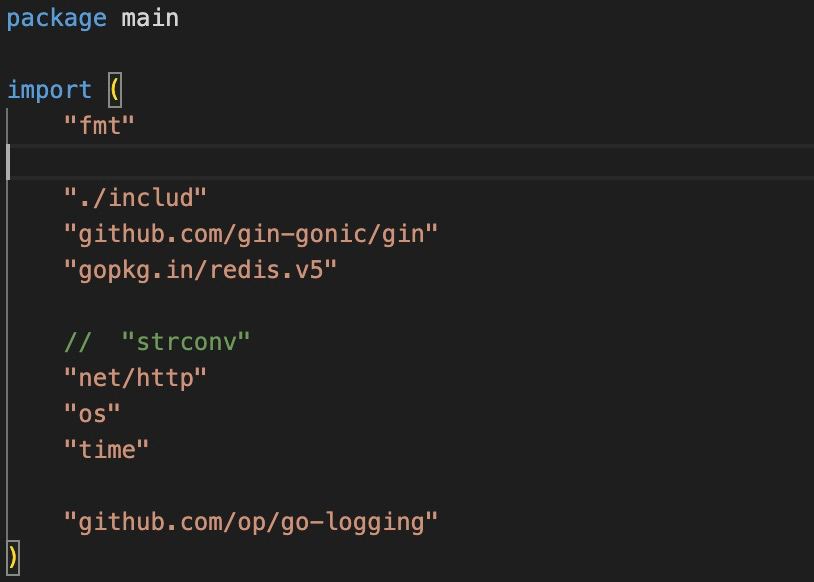Screen dimensions: 814x582
Task: Click the blank line above go-logging import
Action: 410,486
